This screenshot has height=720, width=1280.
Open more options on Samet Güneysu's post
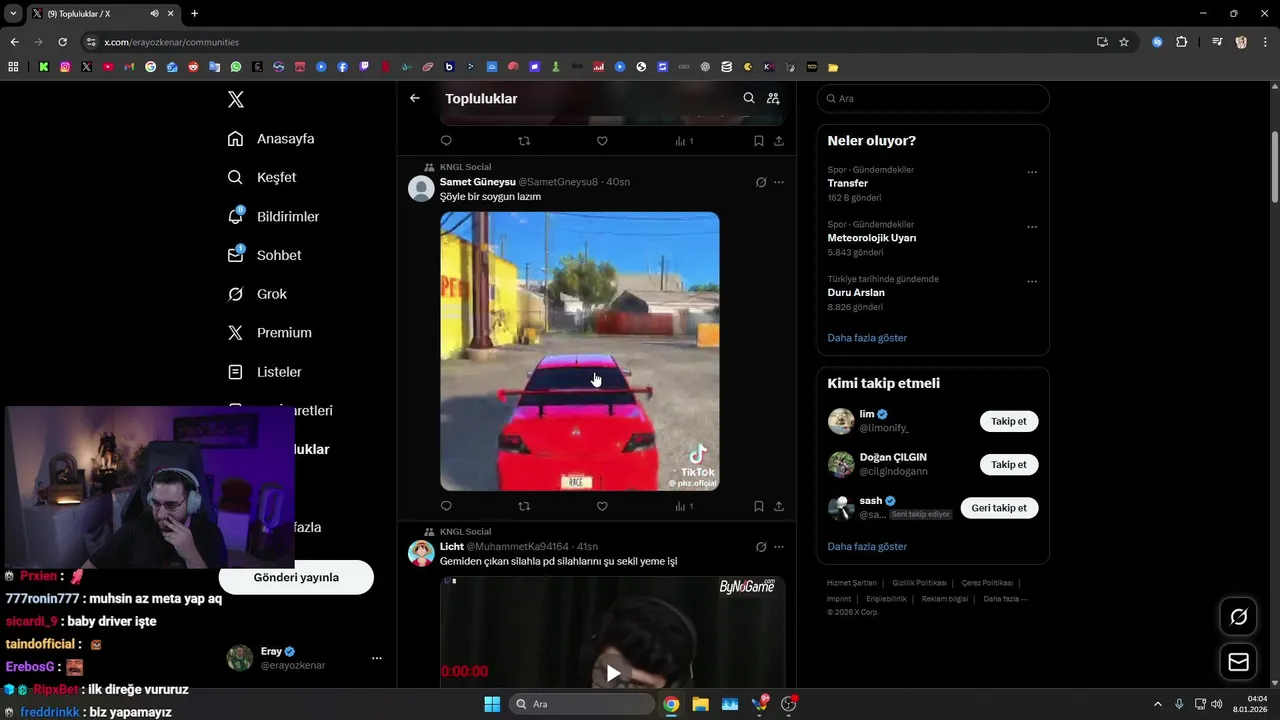[779, 182]
